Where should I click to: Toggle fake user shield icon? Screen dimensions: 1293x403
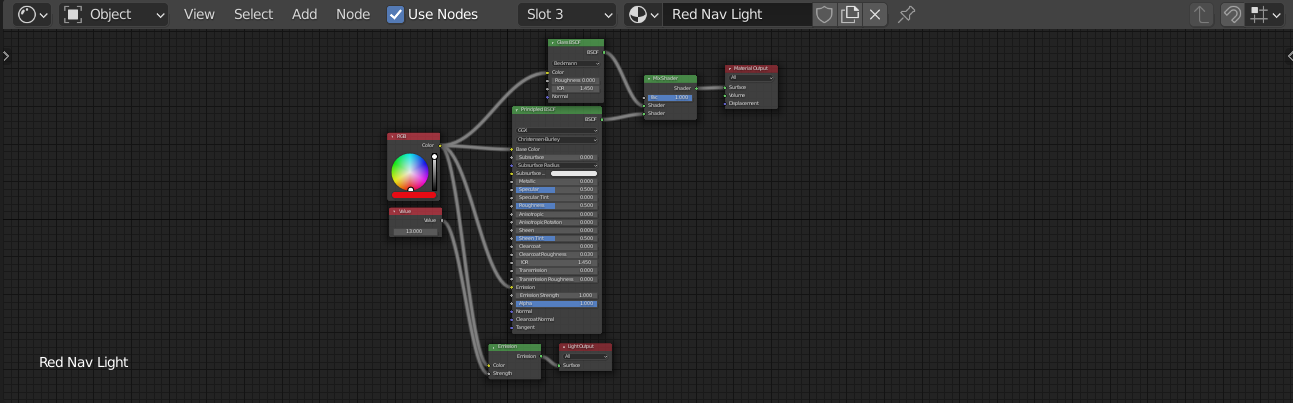pyautogui.click(x=824, y=14)
